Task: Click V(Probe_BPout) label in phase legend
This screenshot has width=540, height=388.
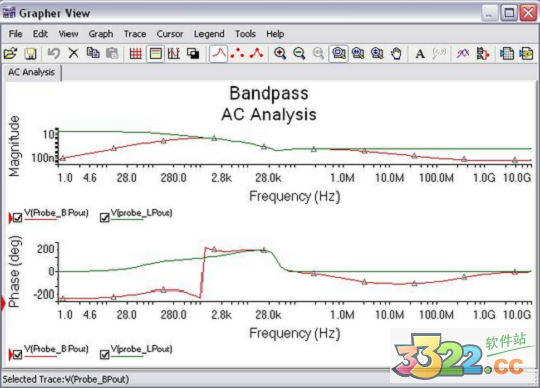Action: tap(56, 349)
